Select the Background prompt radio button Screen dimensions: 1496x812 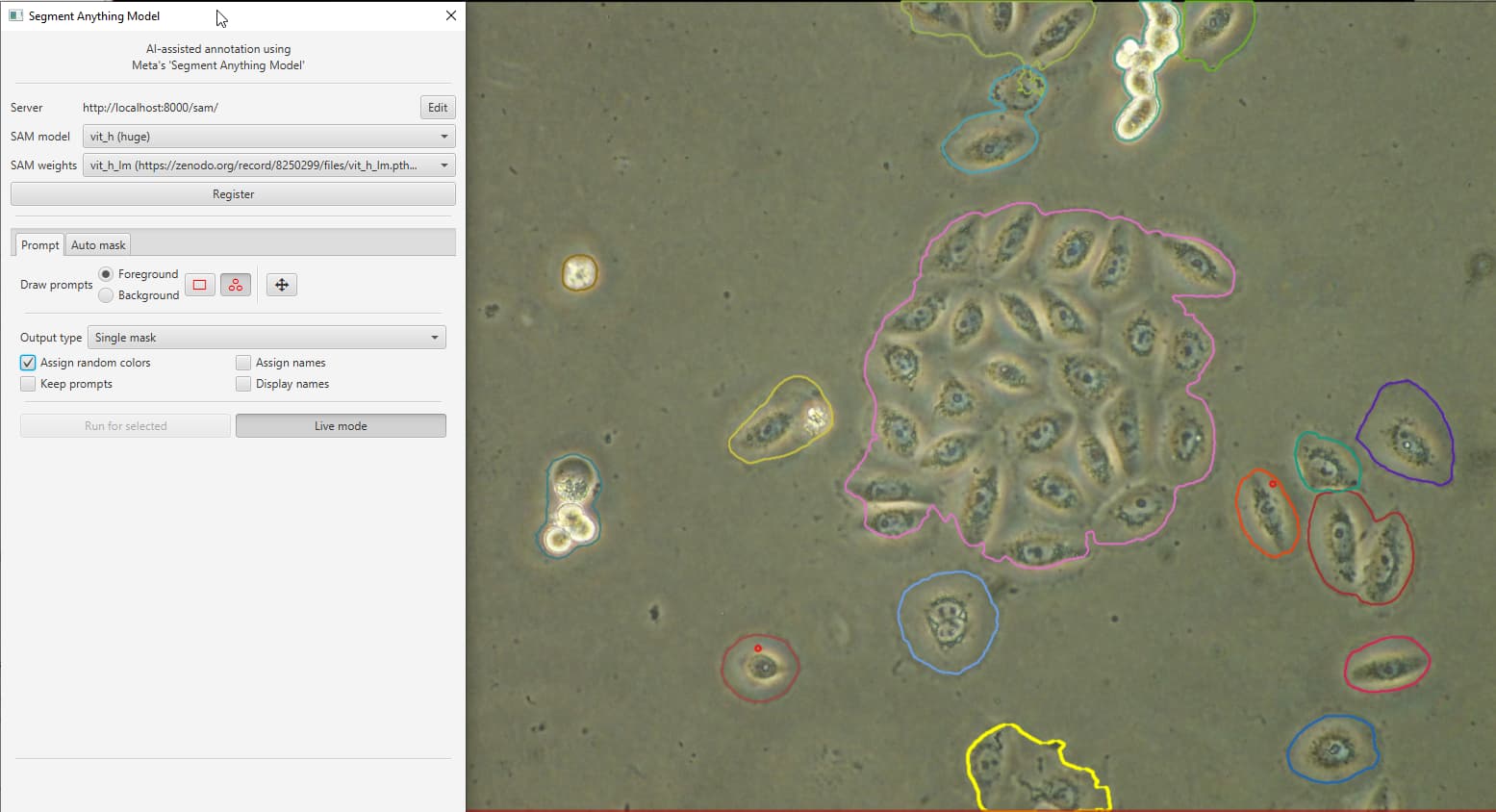pos(106,295)
